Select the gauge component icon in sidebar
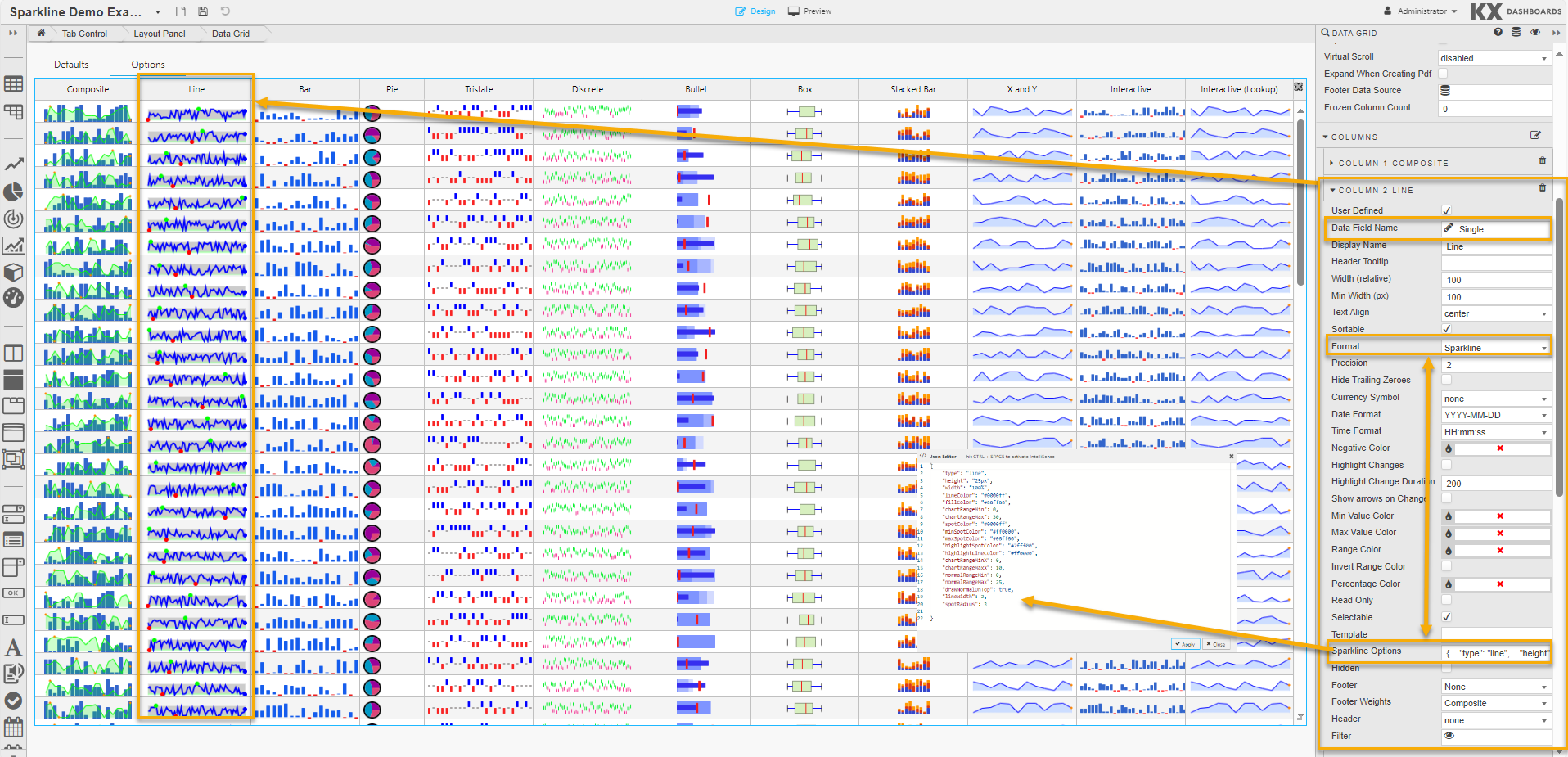 pyautogui.click(x=13, y=298)
